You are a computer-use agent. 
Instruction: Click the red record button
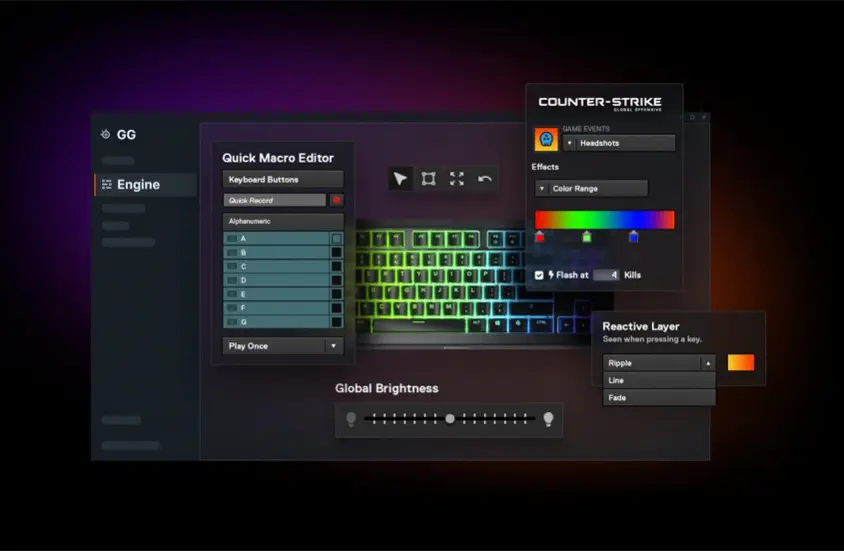(336, 200)
